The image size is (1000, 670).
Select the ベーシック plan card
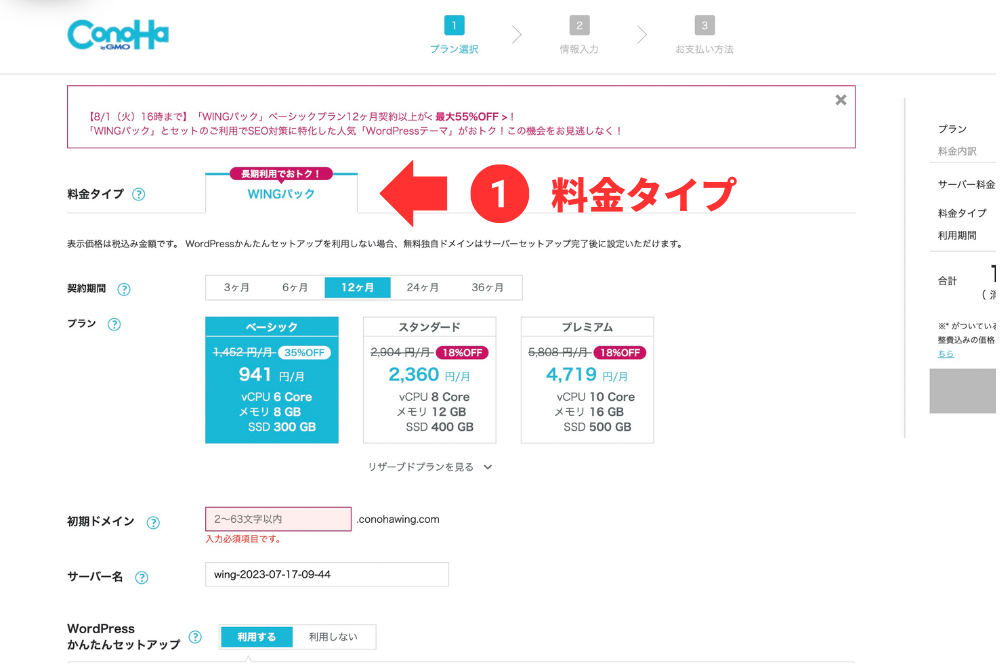pos(272,381)
